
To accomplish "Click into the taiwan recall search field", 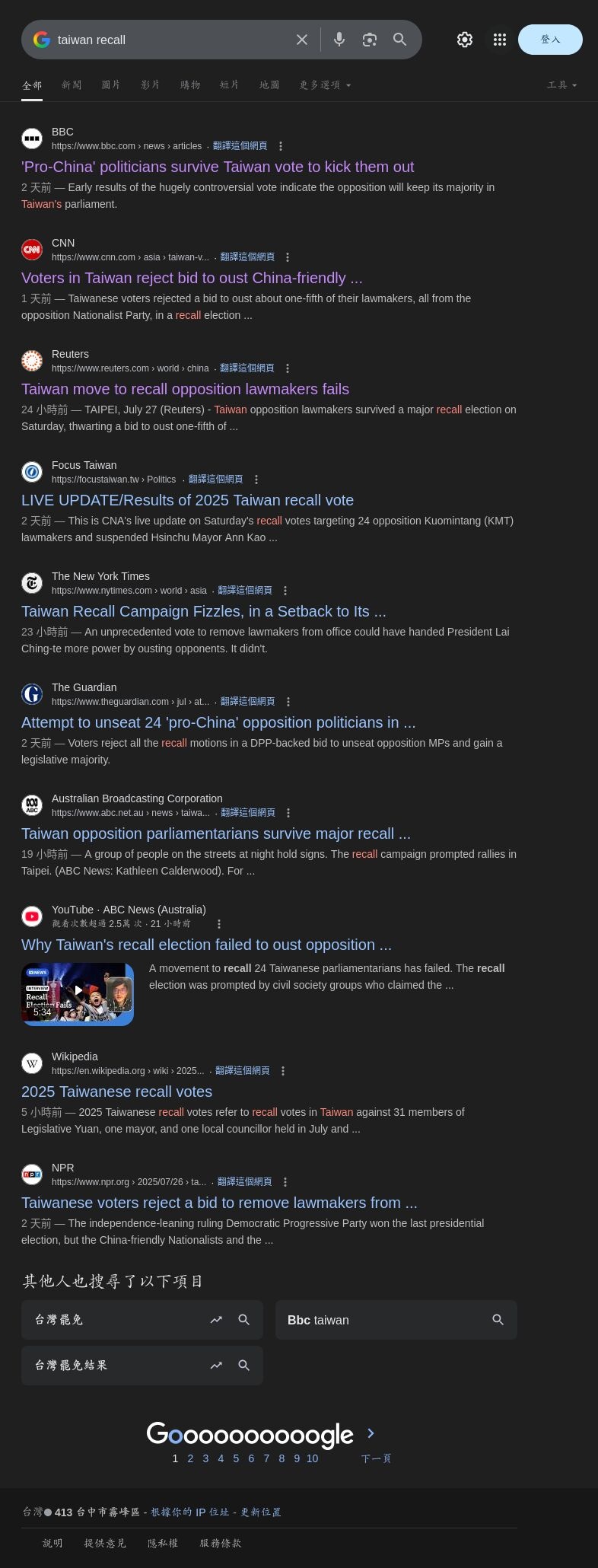I will click(x=171, y=40).
